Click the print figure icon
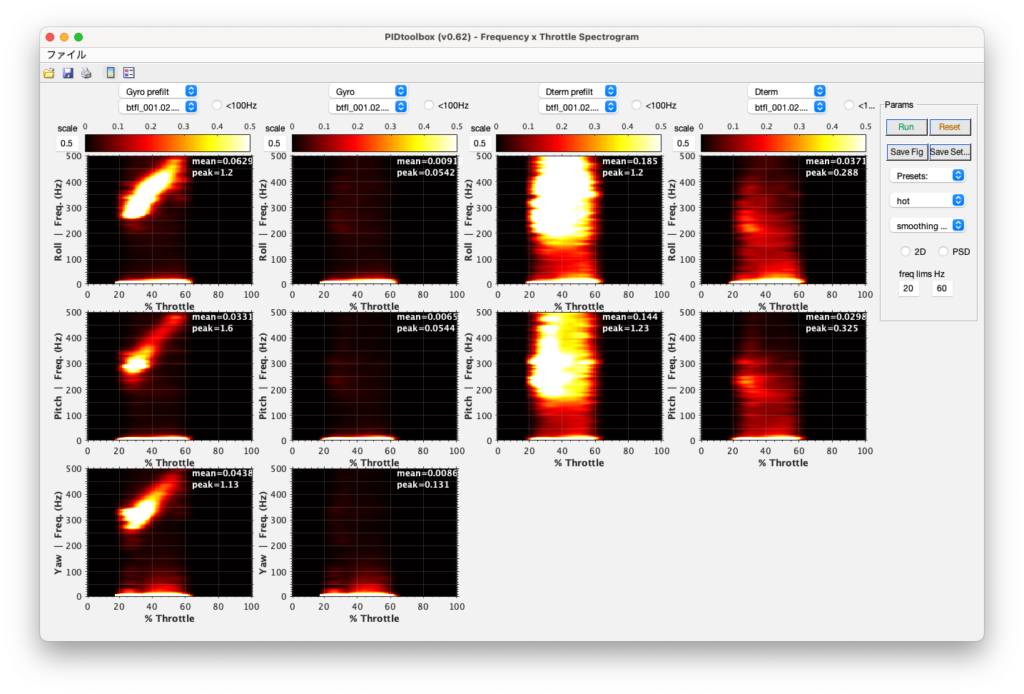 [x=86, y=73]
